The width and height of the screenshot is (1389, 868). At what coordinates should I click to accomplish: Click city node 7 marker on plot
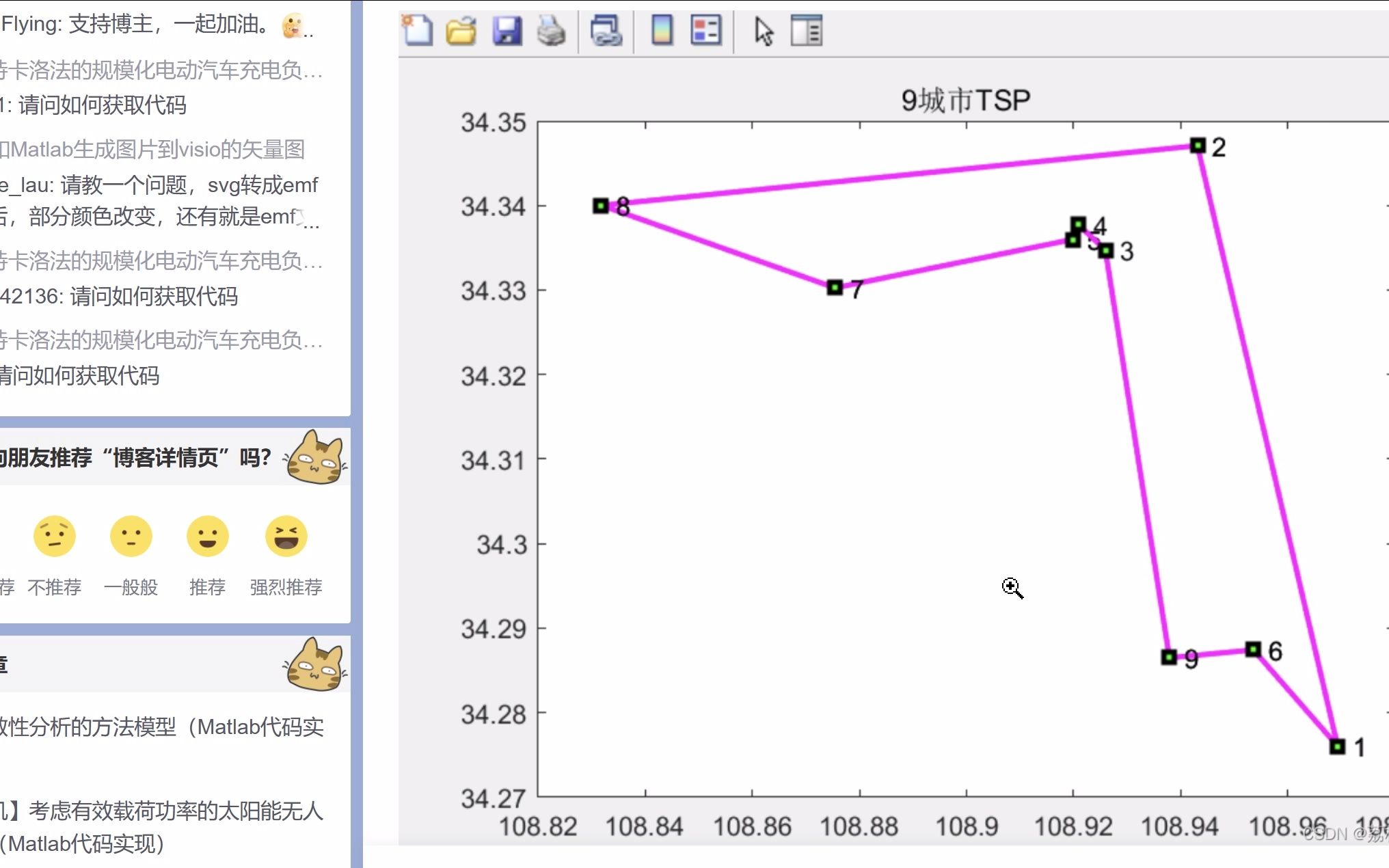click(835, 287)
